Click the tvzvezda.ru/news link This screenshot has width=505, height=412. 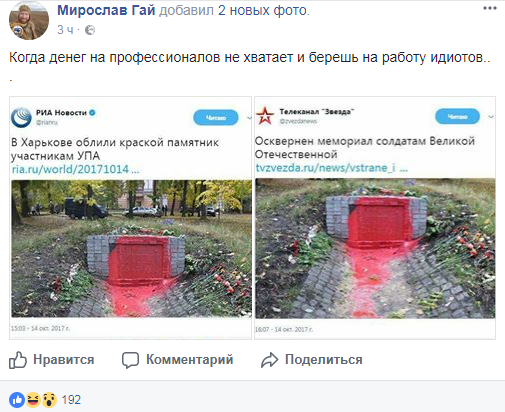[x=331, y=168]
